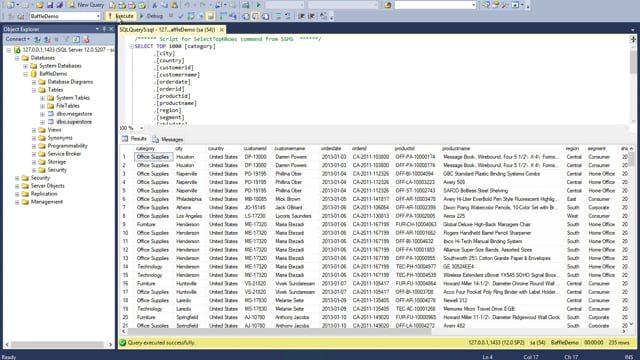Click the Decrease Indent icon
The width and height of the screenshot is (640, 360).
(301, 16)
